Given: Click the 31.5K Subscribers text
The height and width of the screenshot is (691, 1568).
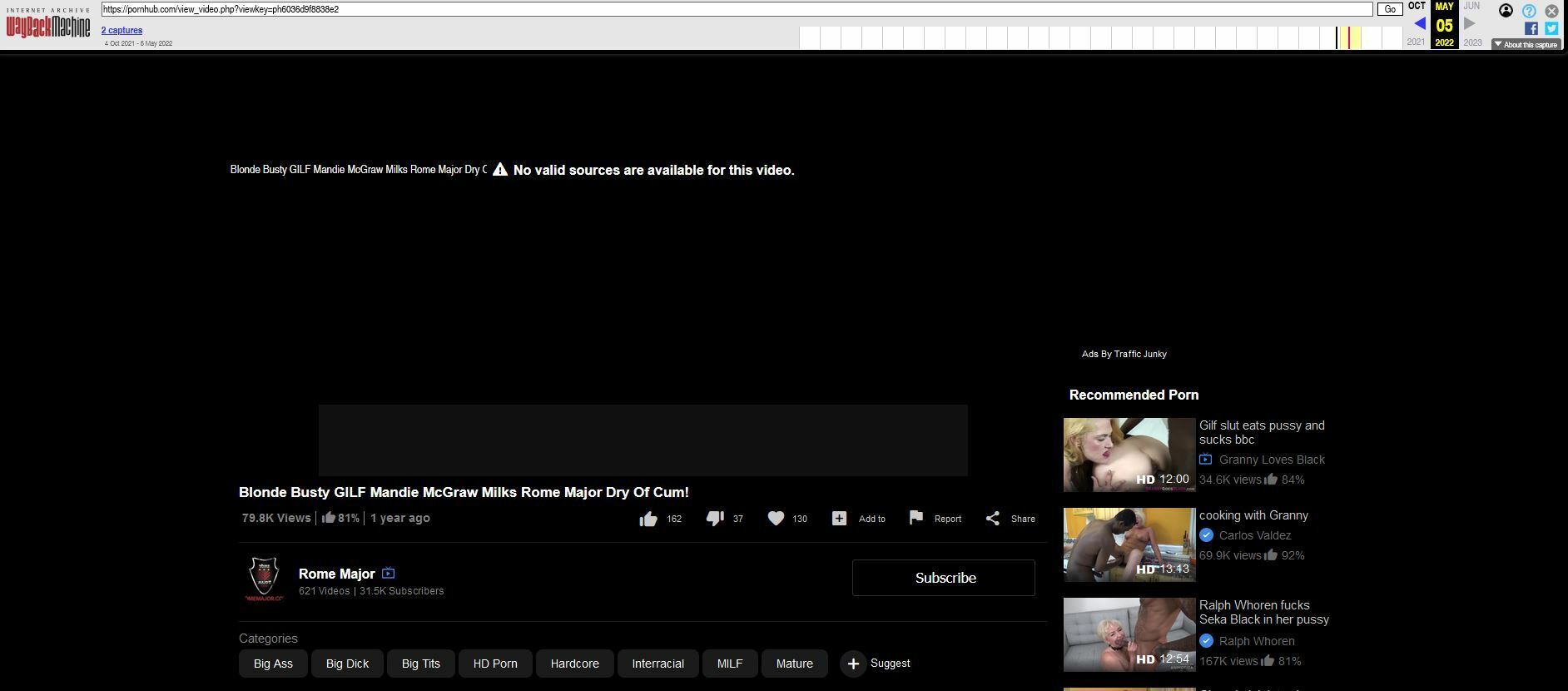Looking at the screenshot, I should pyautogui.click(x=402, y=591).
